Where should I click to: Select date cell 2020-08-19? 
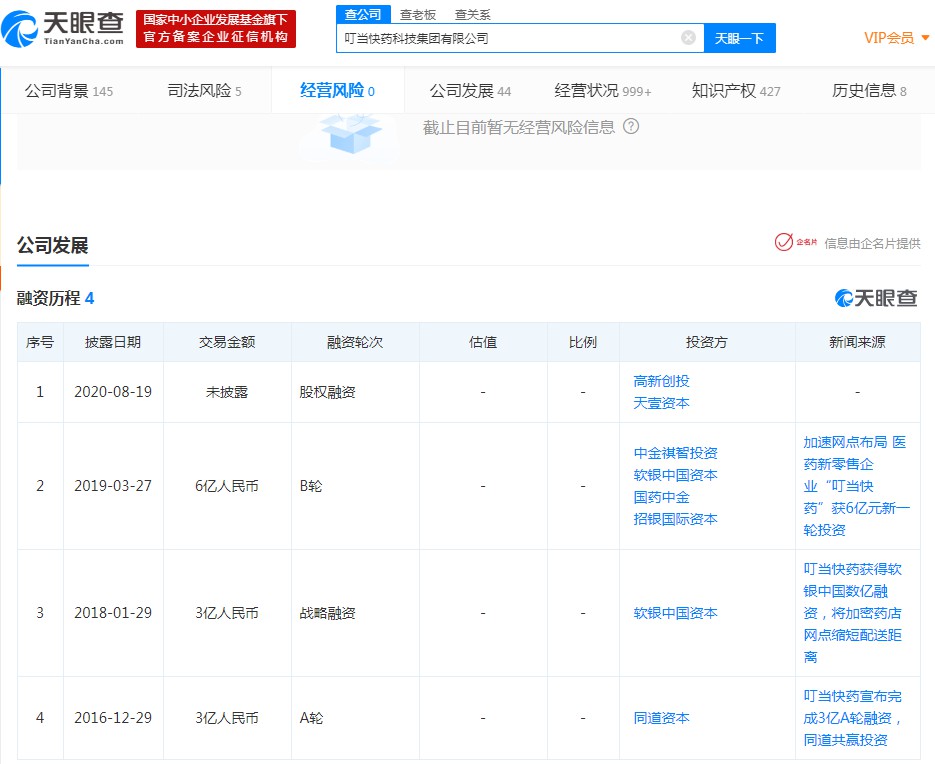(113, 392)
